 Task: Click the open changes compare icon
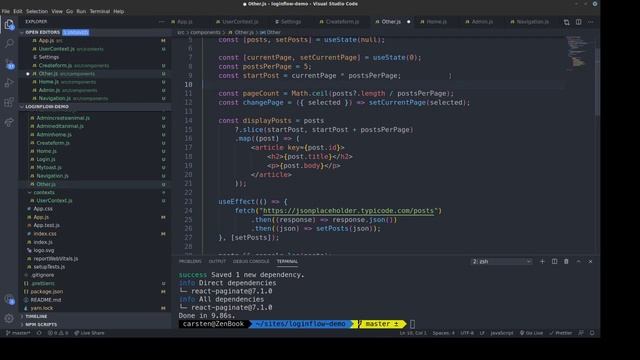point(567,22)
